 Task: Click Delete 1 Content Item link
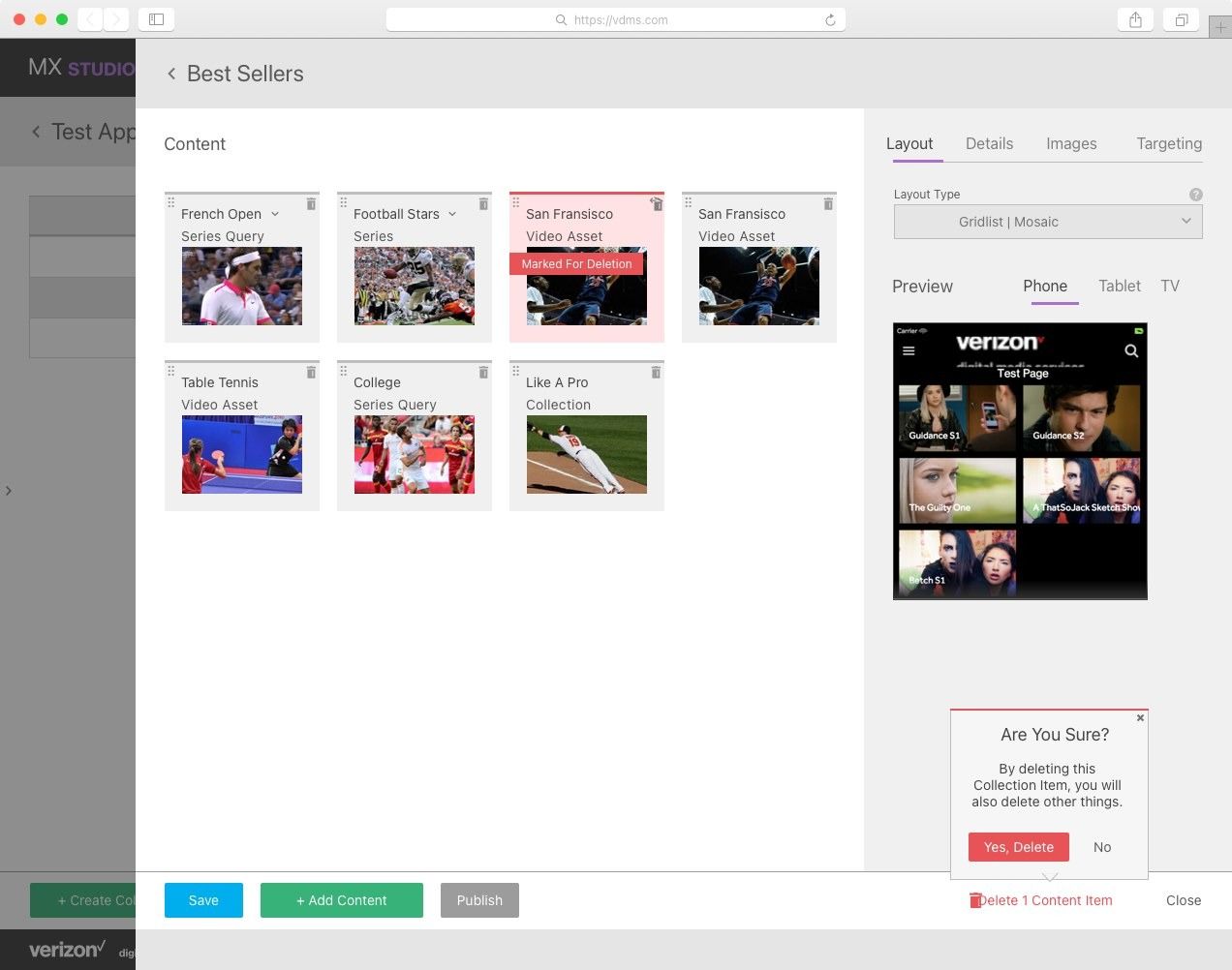coord(1045,900)
